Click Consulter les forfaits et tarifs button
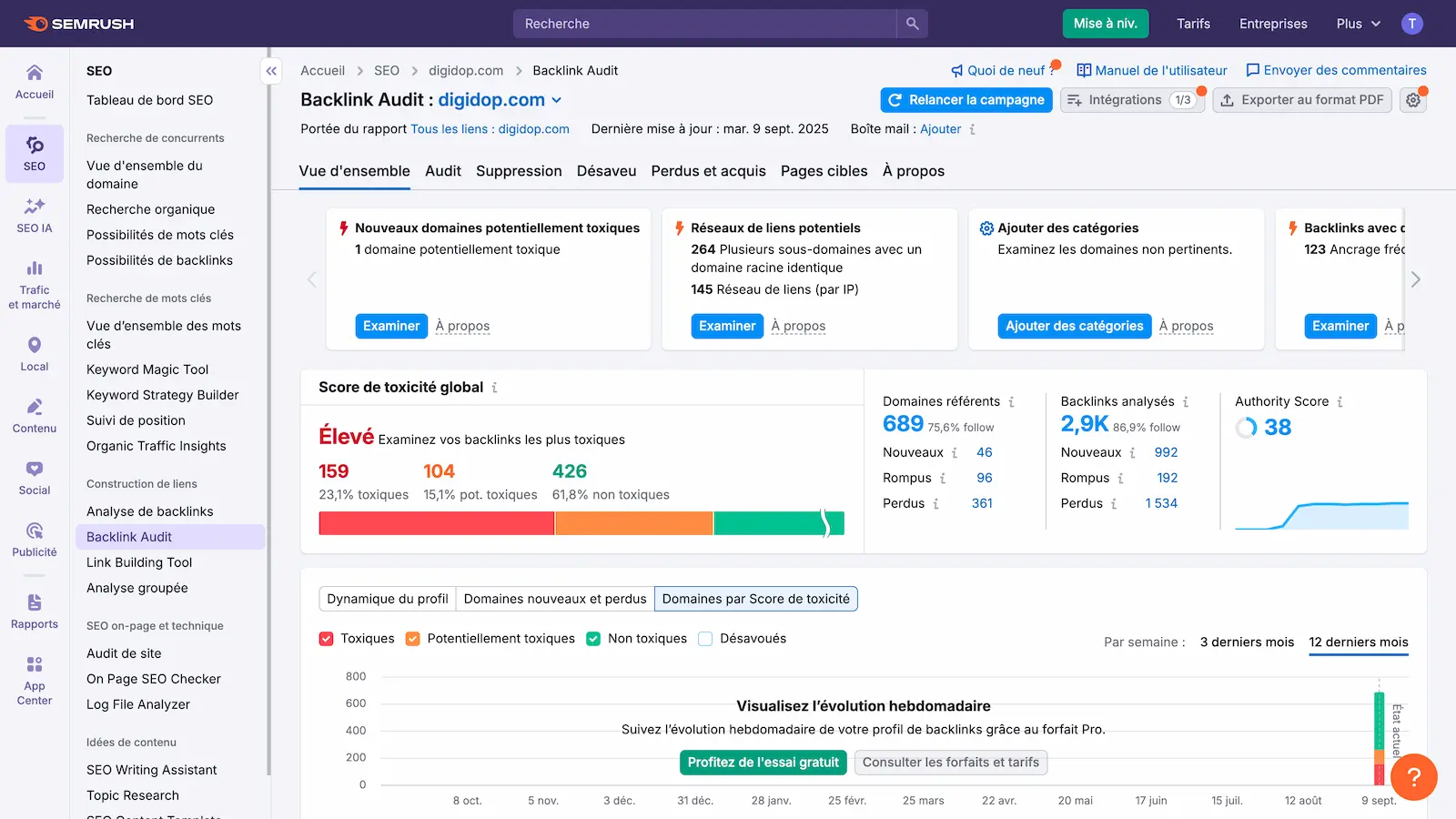1456x819 pixels. [951, 763]
